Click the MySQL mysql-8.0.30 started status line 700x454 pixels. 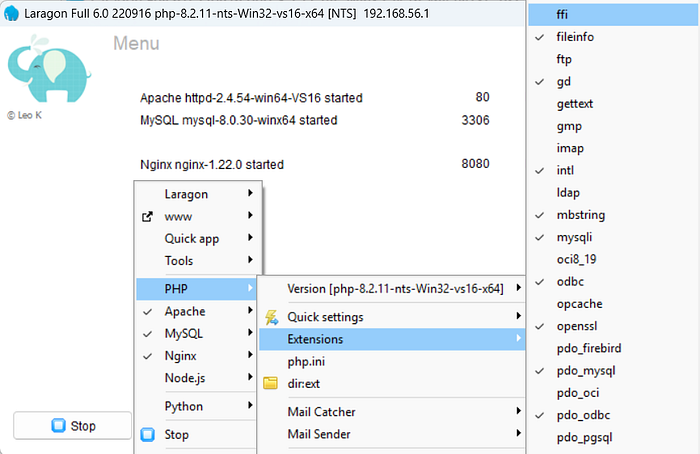(239, 120)
